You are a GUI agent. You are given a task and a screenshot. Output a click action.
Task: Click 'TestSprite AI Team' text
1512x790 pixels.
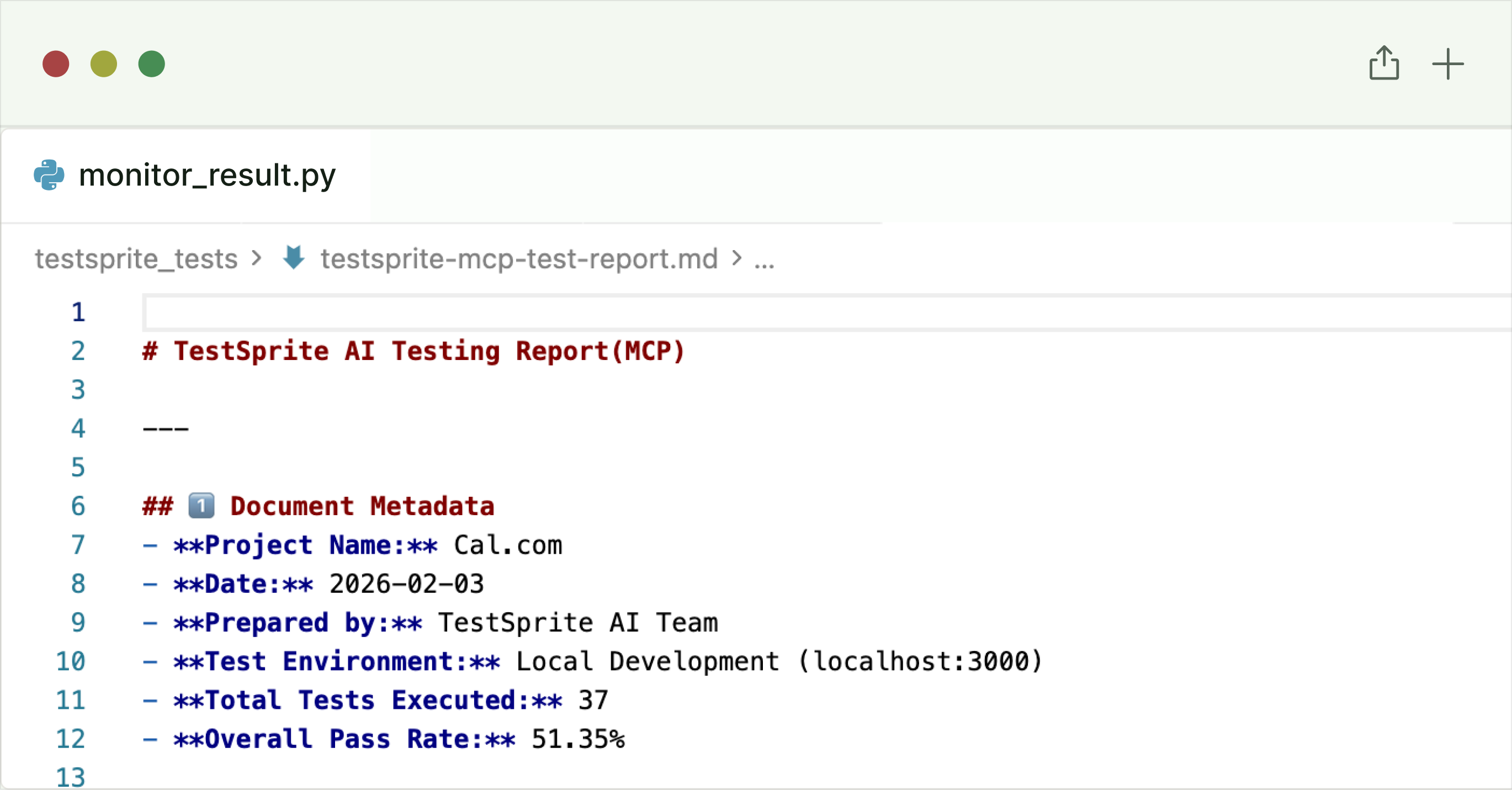[578, 622]
